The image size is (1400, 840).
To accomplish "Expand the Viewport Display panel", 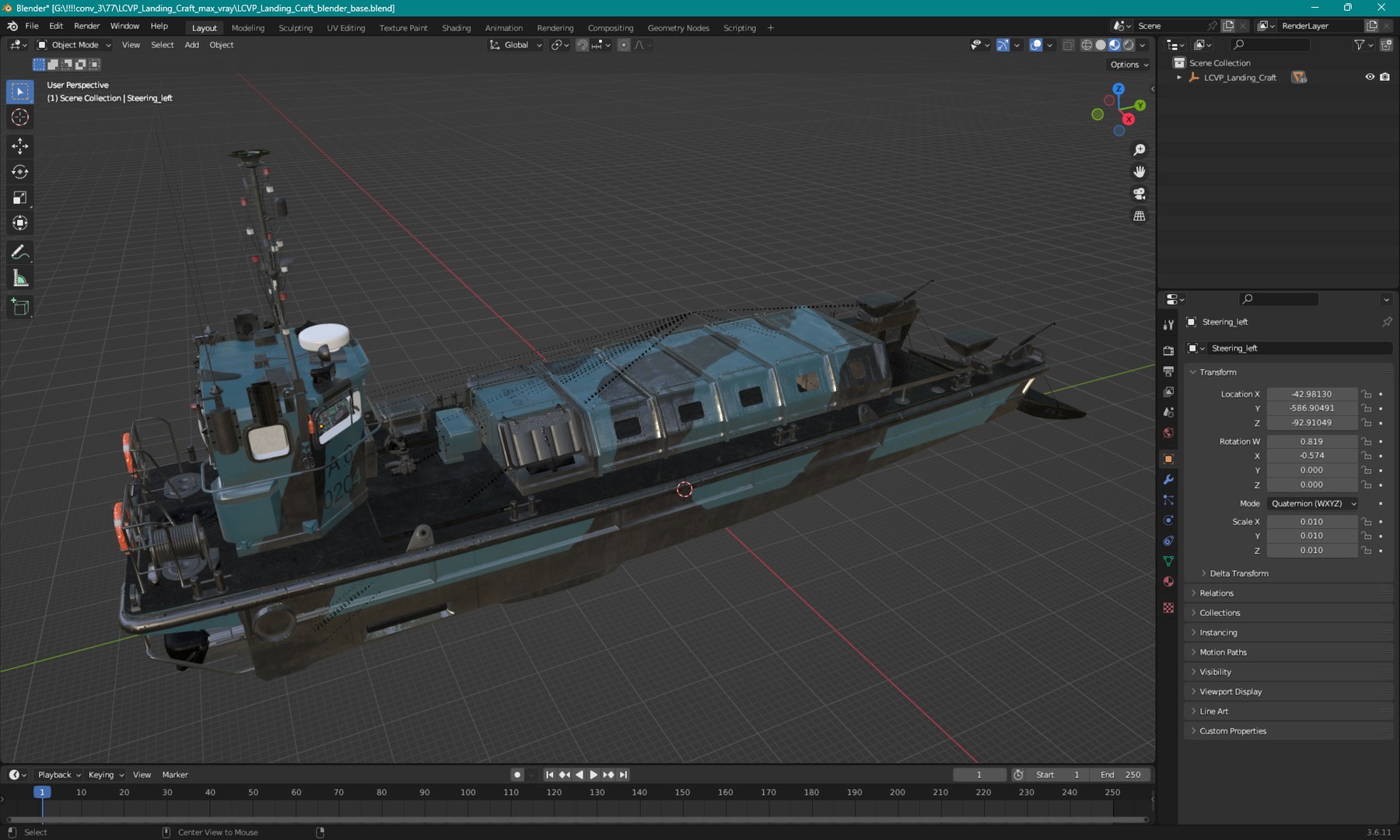I will pos(1230,691).
